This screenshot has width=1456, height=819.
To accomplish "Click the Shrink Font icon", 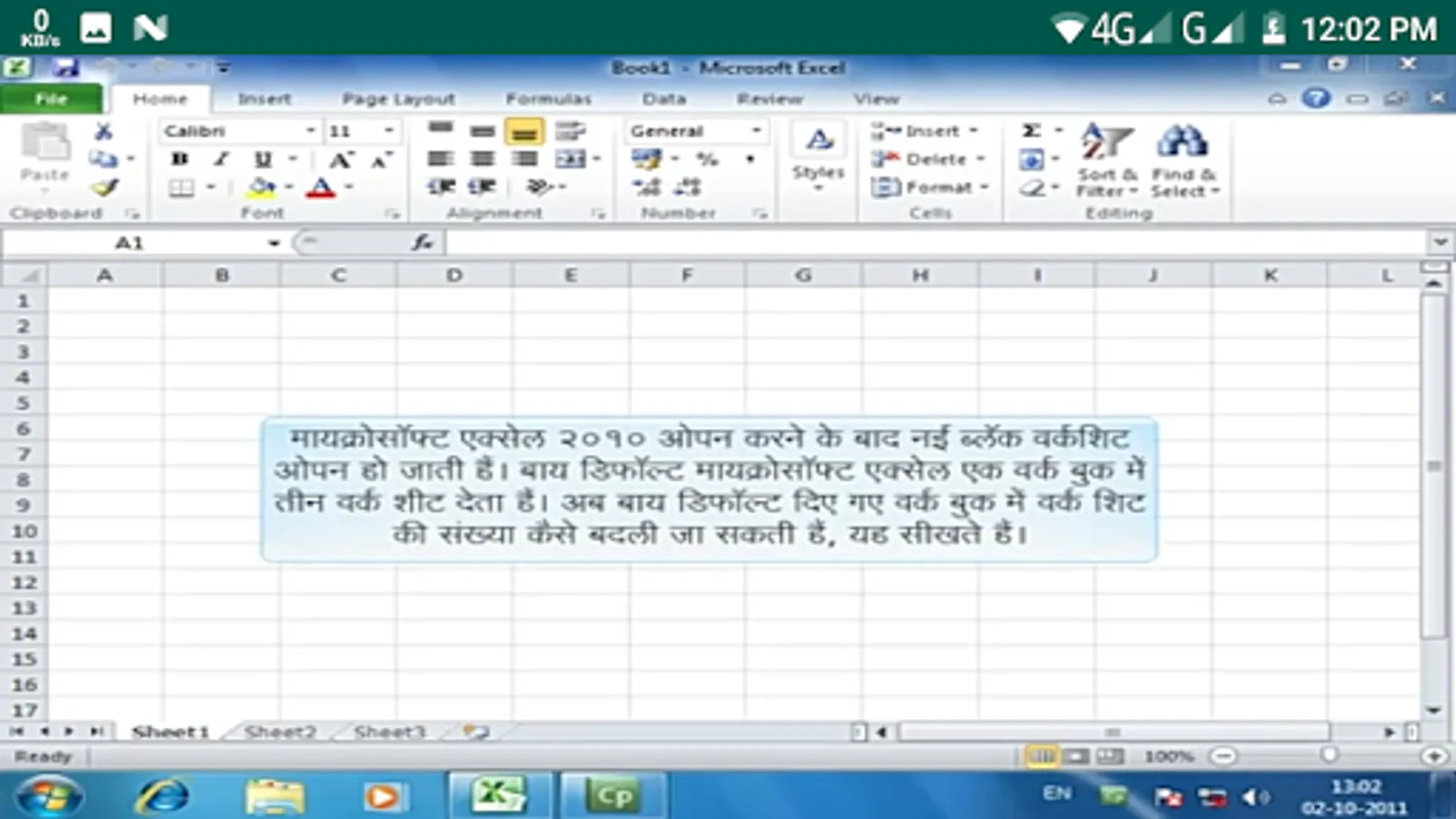I will point(381,160).
